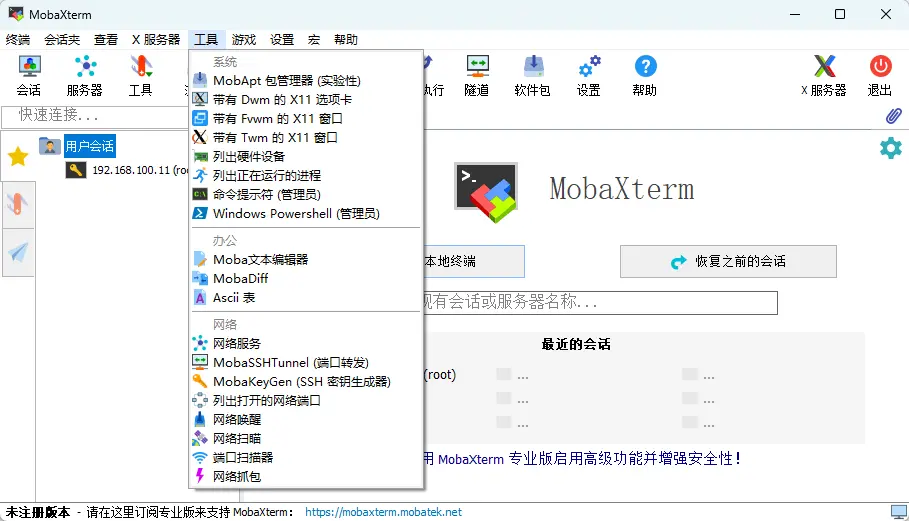Open the paper plane macros sidebar tab
The image size is (909, 521).
coord(18,252)
